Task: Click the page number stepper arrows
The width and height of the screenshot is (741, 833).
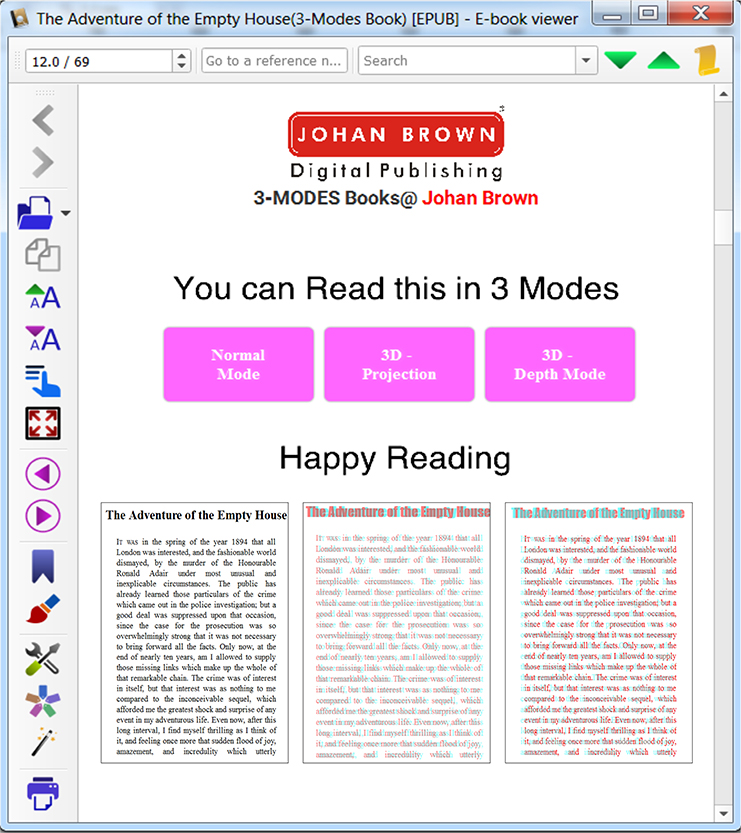Action: pos(181,61)
